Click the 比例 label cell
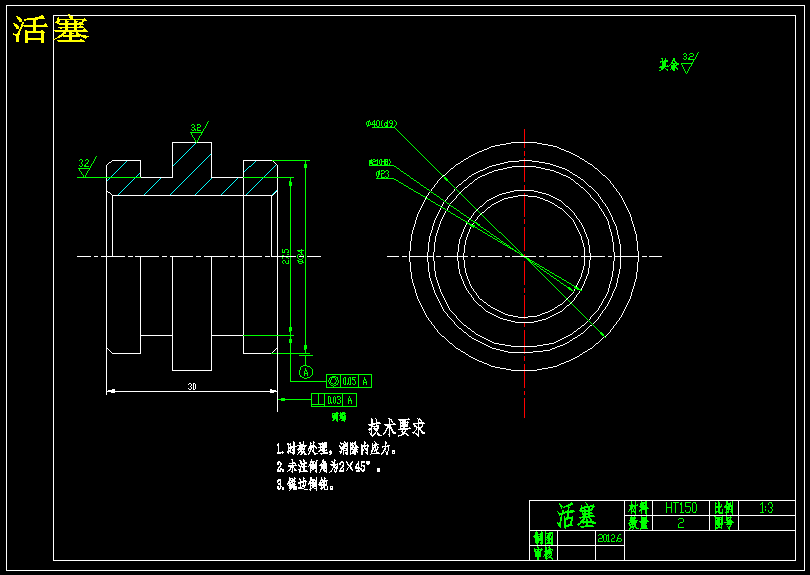810x575 pixels. click(x=724, y=508)
